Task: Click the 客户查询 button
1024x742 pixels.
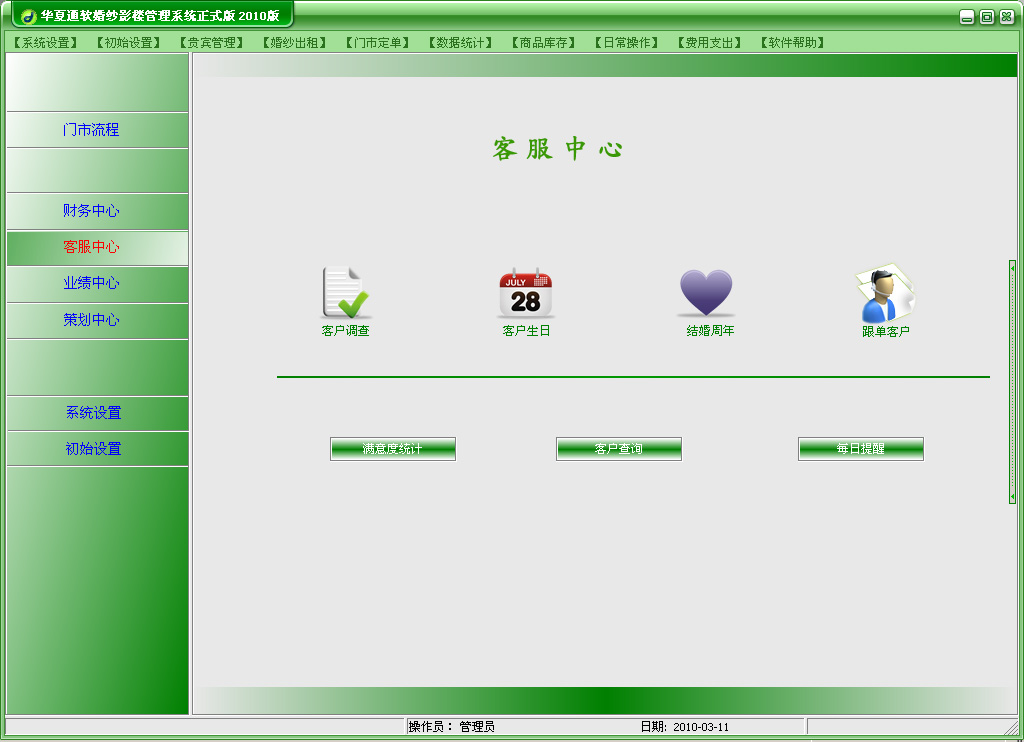Action: pyautogui.click(x=618, y=449)
